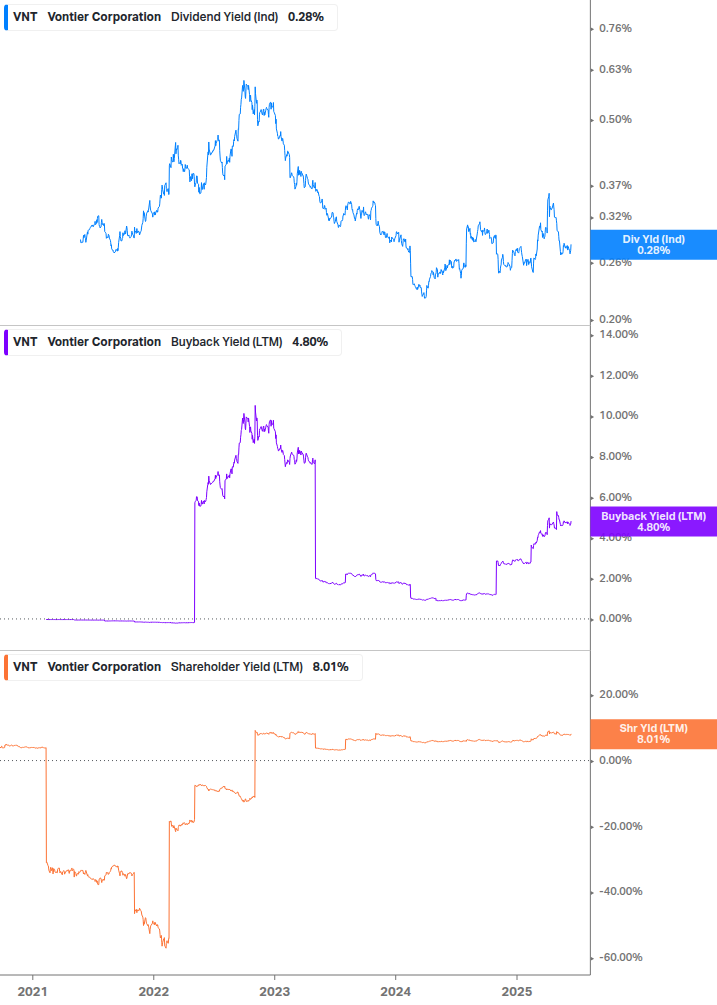Click the 0.28% value in dividend legend
This screenshot has width=717, height=1005.
click(306, 17)
